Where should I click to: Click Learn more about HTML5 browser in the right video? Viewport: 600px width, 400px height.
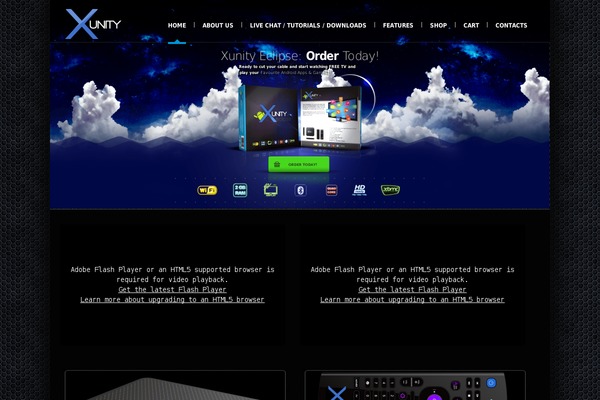point(412,299)
